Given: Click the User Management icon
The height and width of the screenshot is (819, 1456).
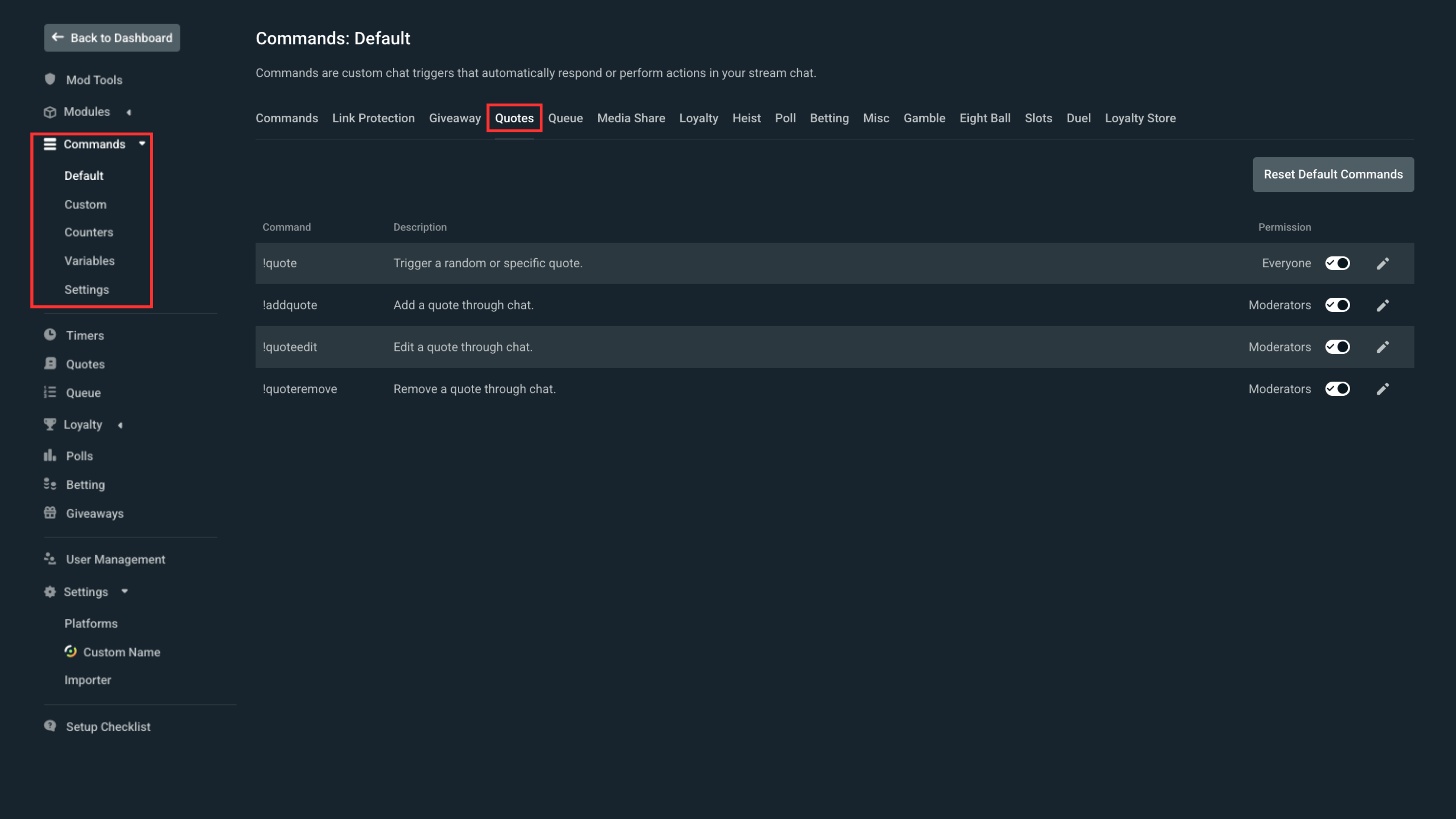Looking at the screenshot, I should (50, 559).
